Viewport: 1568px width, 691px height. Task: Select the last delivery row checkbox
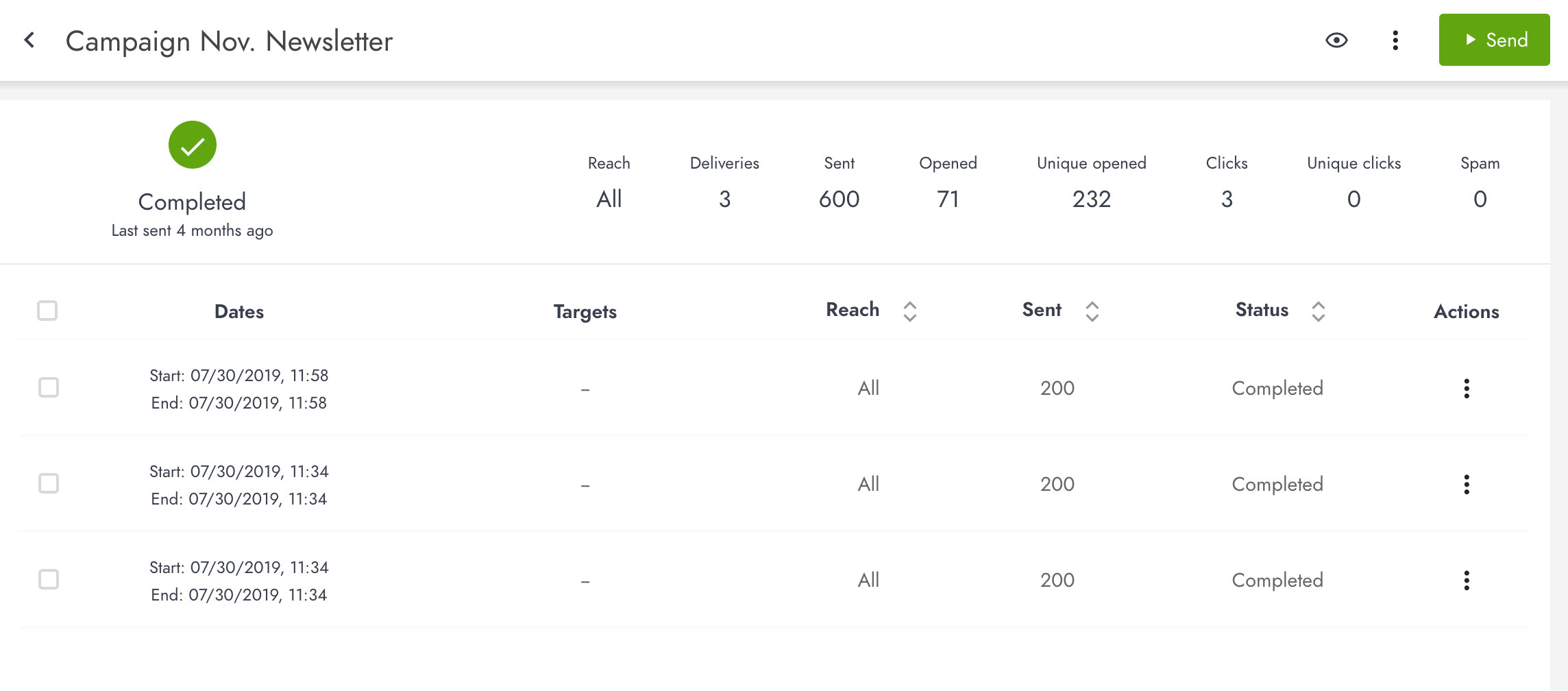[x=49, y=579]
